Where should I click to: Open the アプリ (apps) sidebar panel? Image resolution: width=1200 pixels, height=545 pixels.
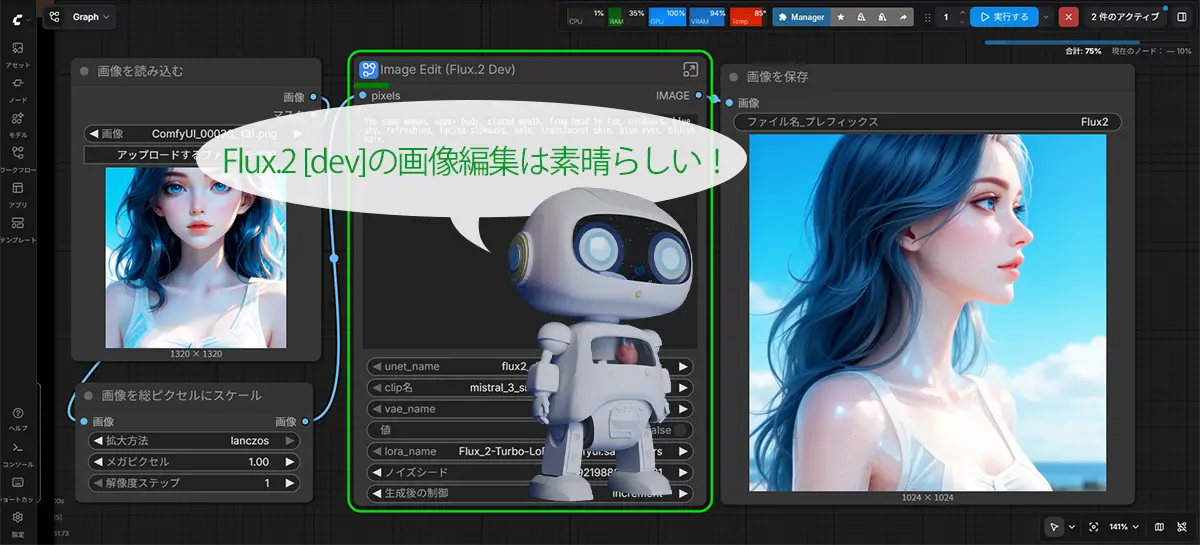[x=18, y=192]
